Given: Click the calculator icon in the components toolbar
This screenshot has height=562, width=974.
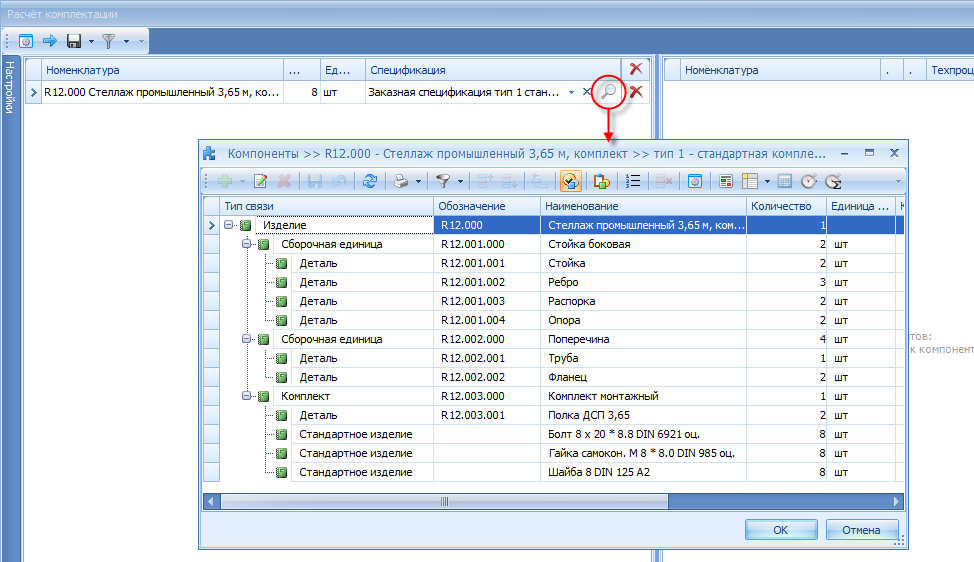Looking at the screenshot, I should click(785, 181).
